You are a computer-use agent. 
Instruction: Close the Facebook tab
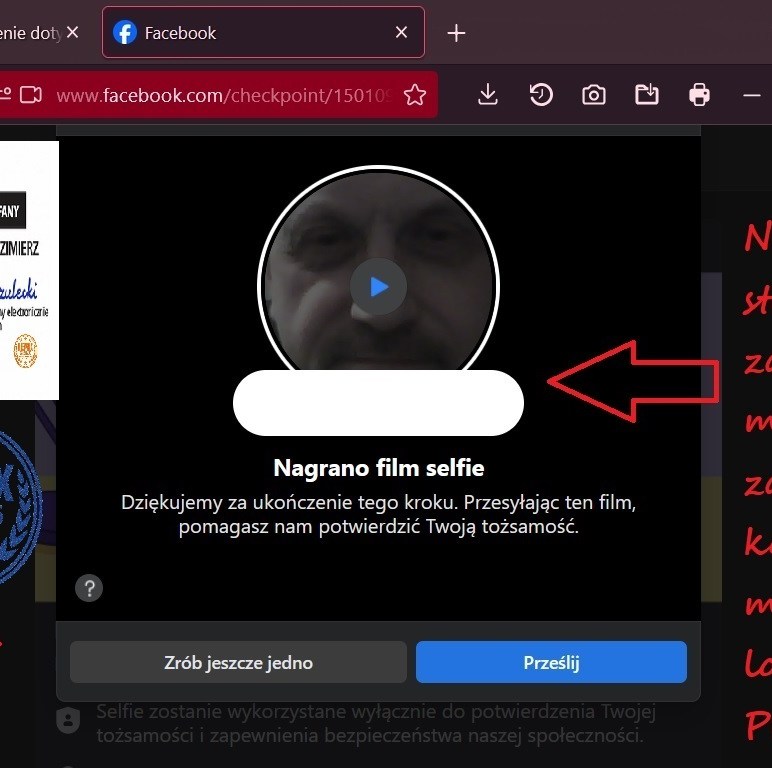401,33
